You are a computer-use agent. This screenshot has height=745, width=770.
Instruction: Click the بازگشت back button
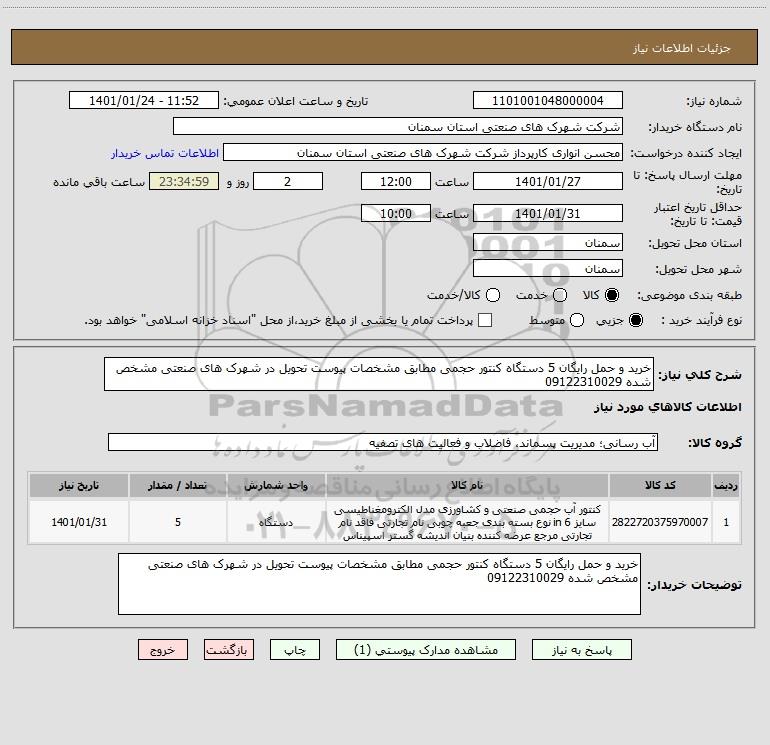tap(229, 650)
